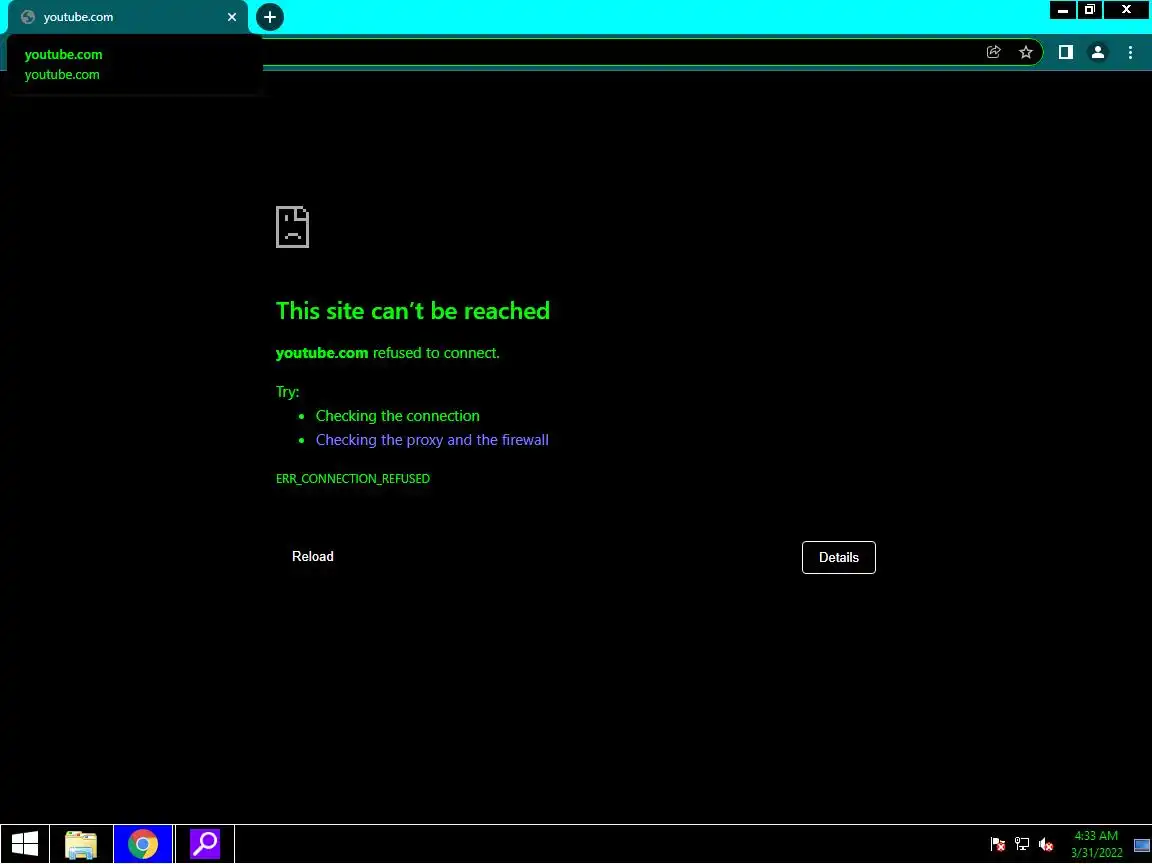Click the sad page error icon
Viewport: 1152px width, 864px height.
[292, 227]
